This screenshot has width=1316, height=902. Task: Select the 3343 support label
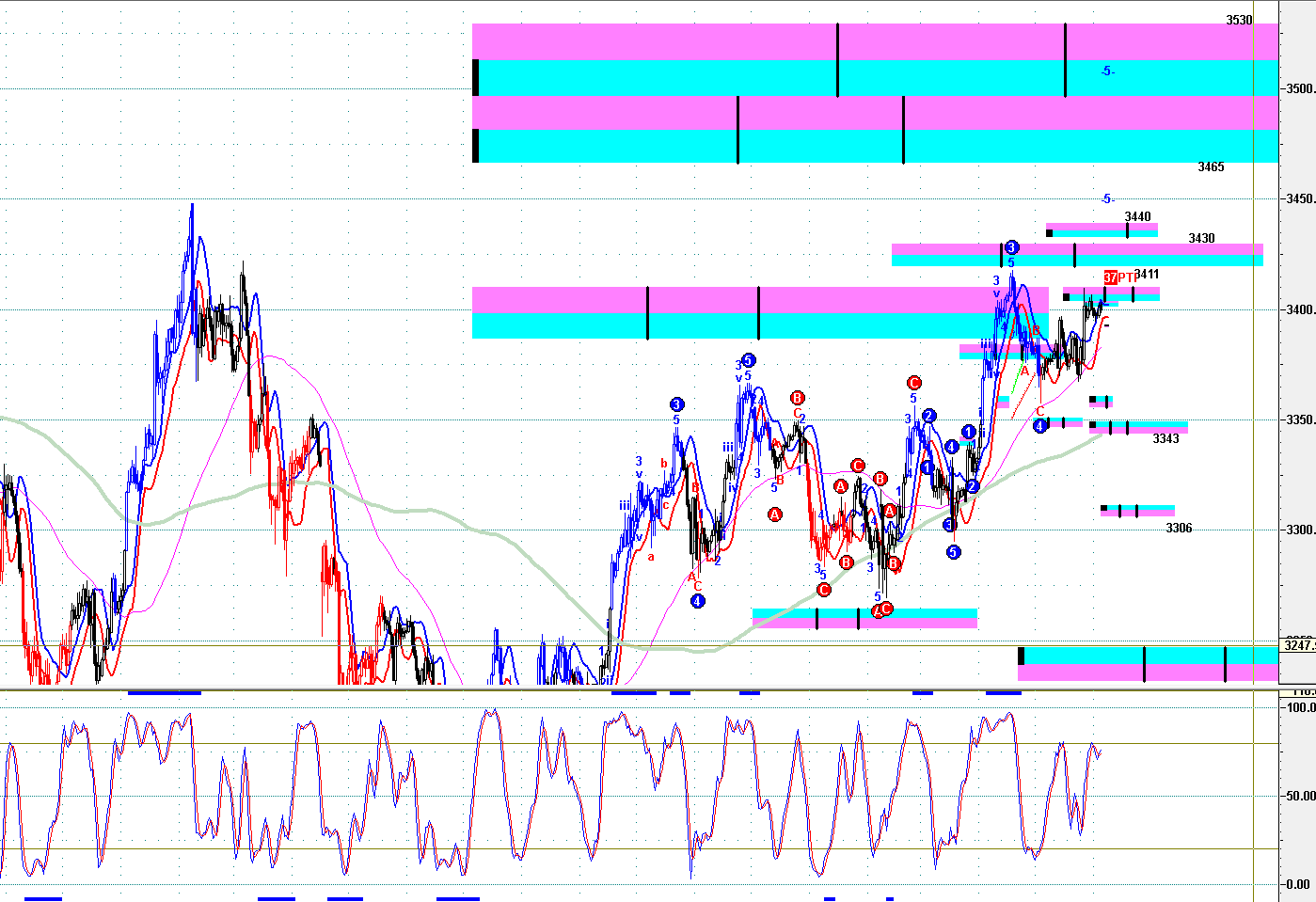click(1165, 438)
